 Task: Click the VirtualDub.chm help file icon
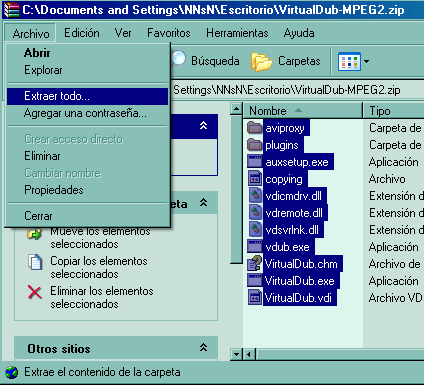tap(255, 263)
